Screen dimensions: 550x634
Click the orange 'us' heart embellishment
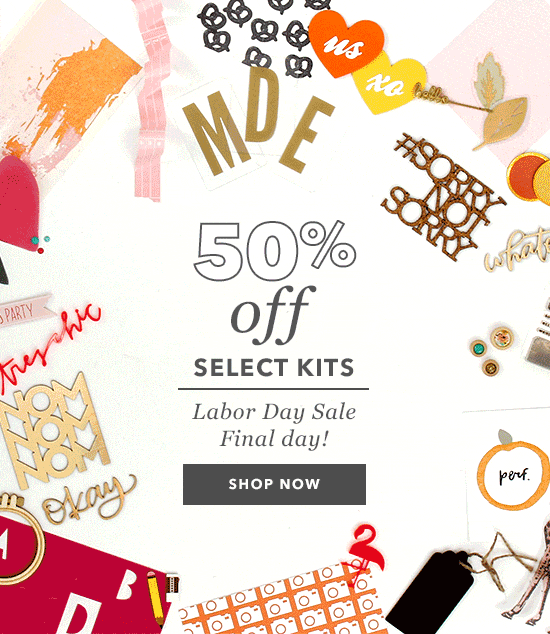pos(346,44)
